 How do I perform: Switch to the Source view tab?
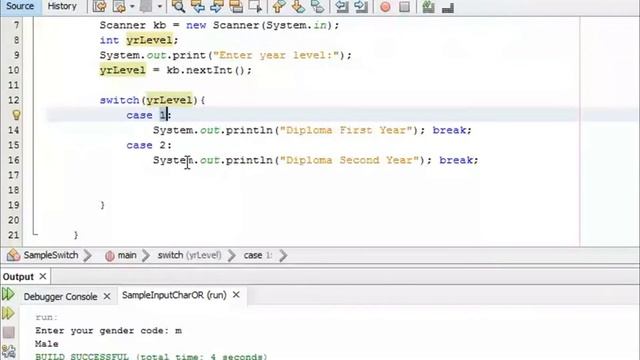point(20,6)
